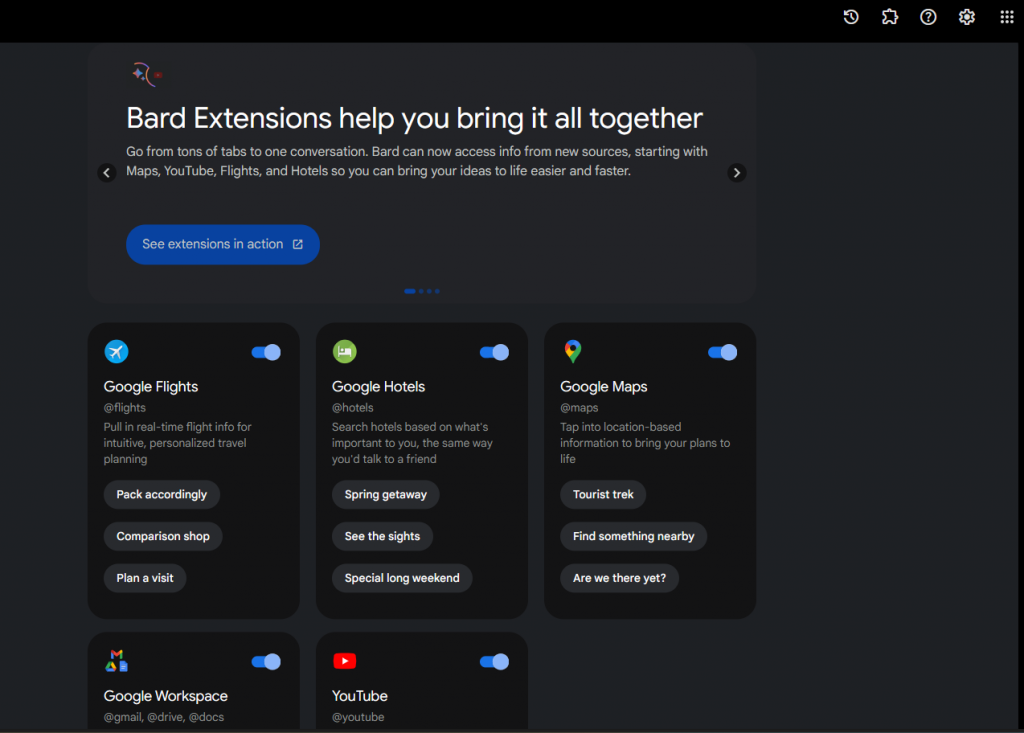Click the Bard Extensions headline text
1024x733 pixels.
coord(414,118)
